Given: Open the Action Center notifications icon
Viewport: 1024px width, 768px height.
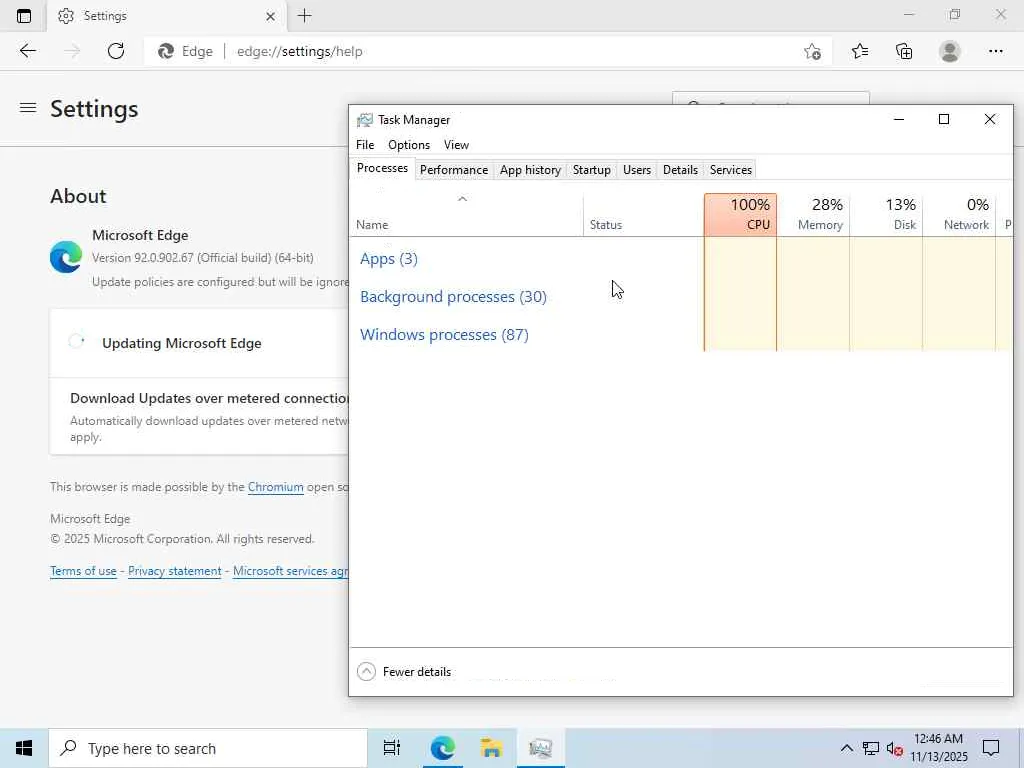Looking at the screenshot, I should 991,748.
